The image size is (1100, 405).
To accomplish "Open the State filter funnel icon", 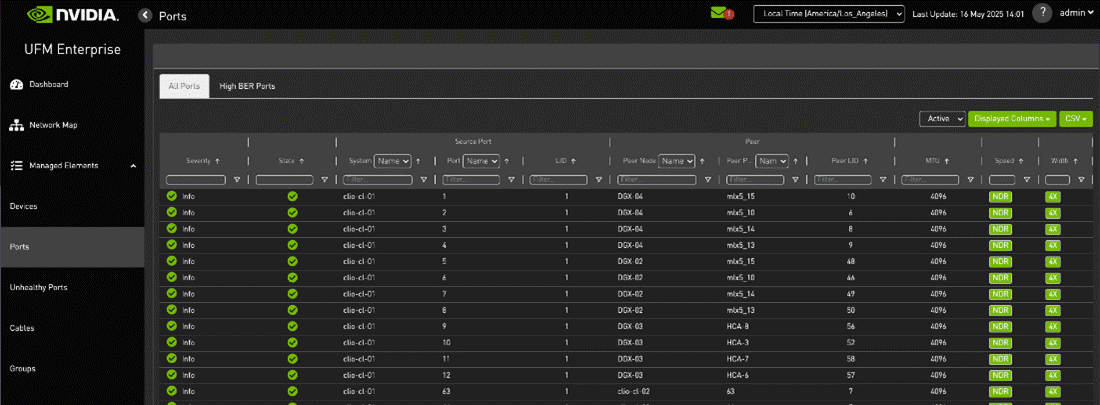I will tap(324, 180).
